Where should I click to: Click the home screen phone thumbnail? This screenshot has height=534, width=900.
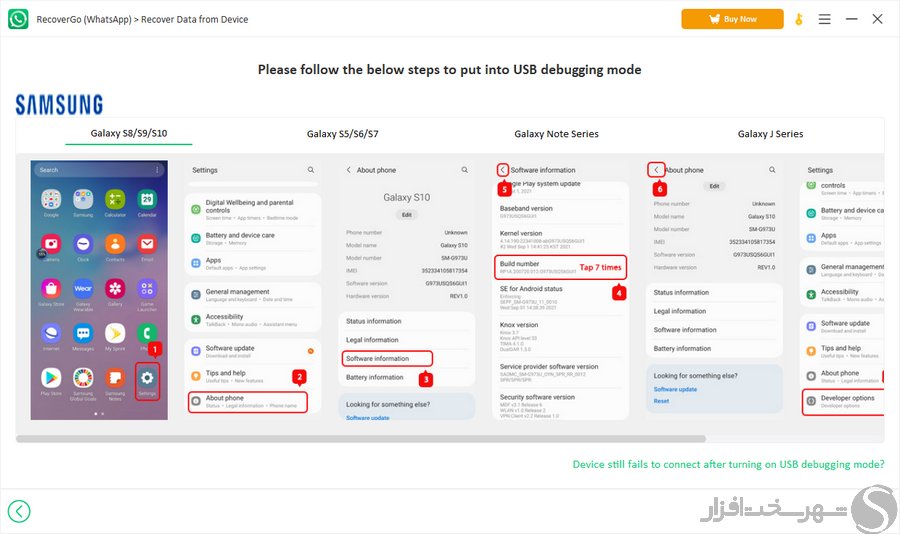coord(99,290)
